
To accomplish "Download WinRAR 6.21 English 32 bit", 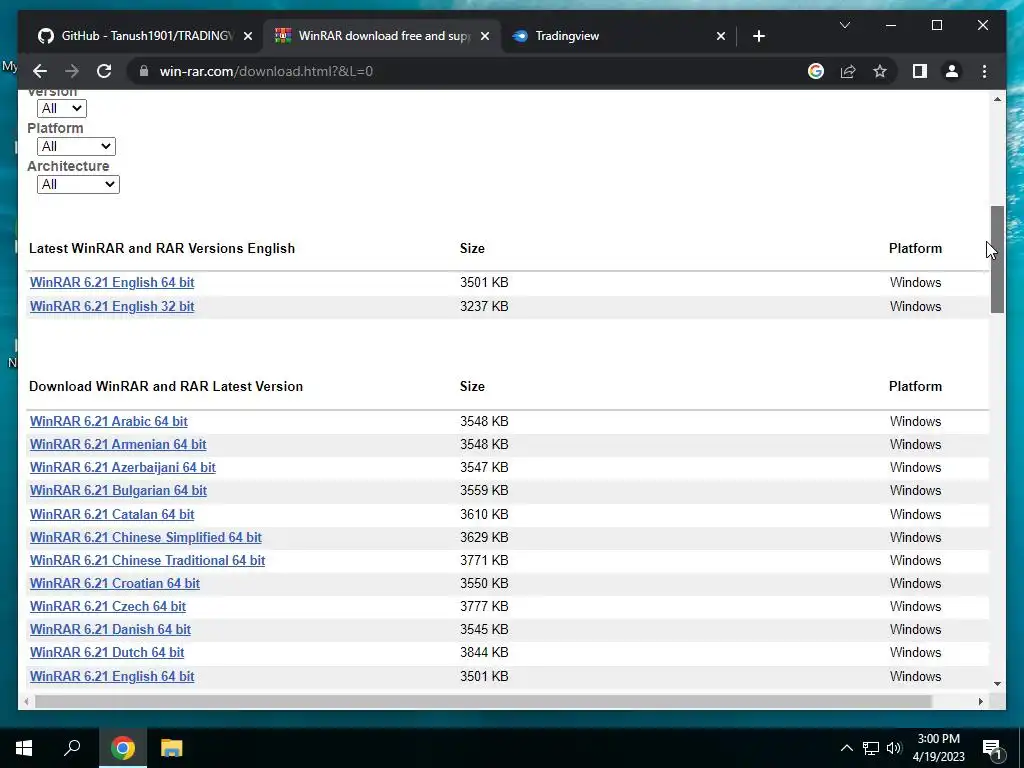I will coord(112,306).
